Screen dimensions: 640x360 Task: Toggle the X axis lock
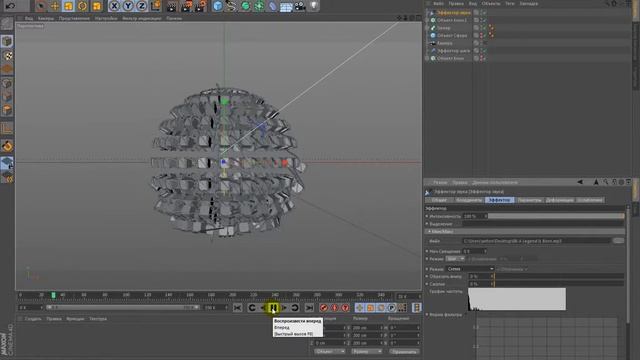click(x=114, y=6)
